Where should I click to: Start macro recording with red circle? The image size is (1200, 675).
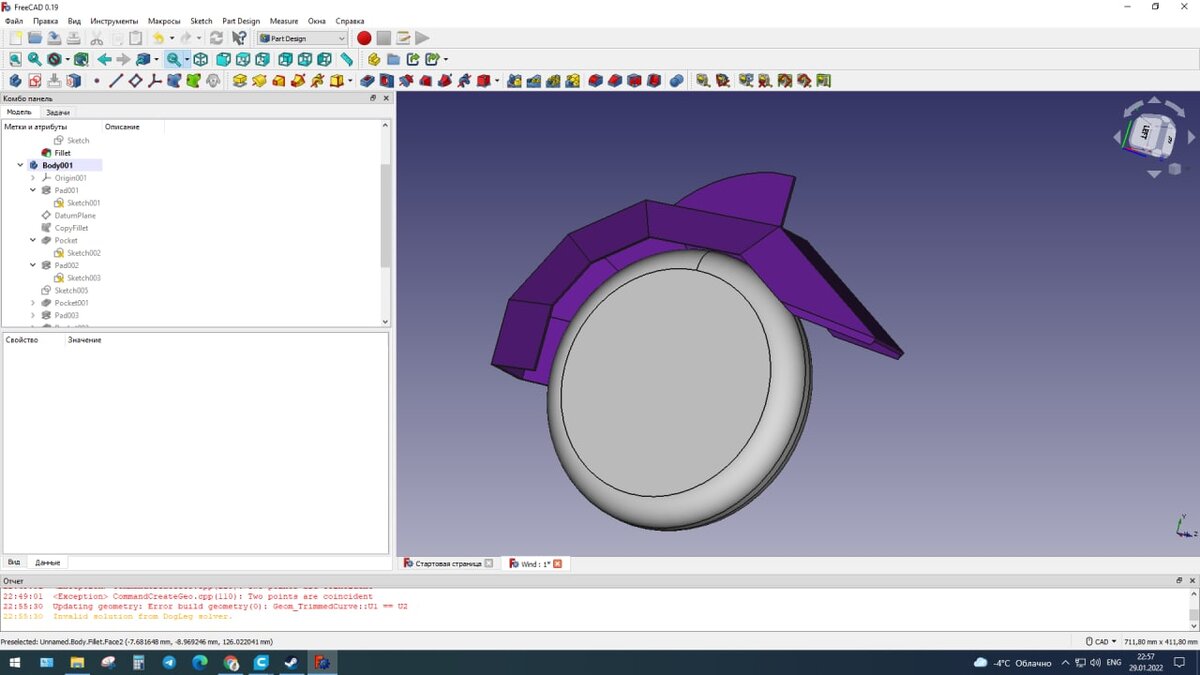click(364, 38)
